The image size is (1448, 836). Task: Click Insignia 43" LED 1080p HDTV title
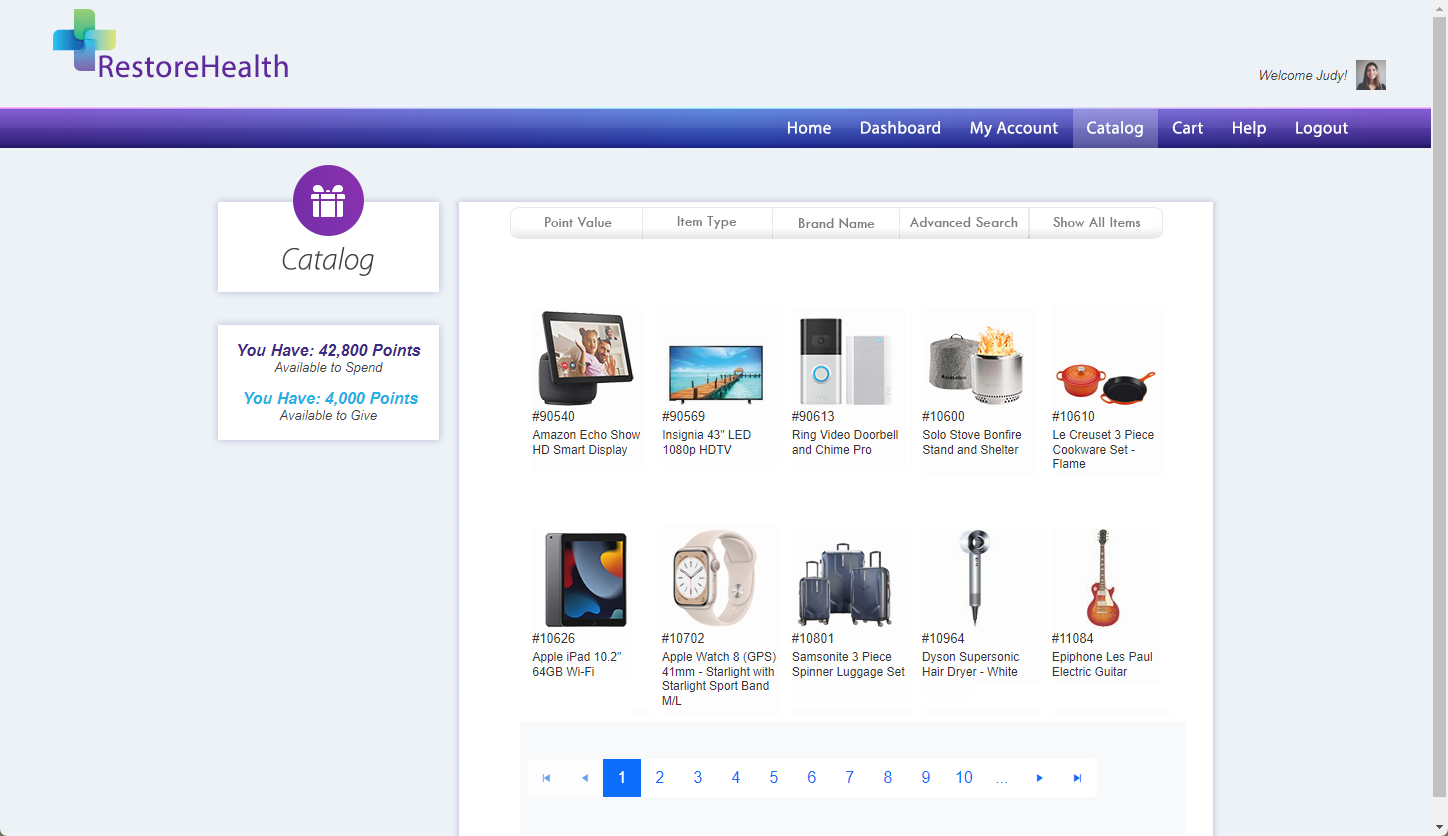point(706,443)
